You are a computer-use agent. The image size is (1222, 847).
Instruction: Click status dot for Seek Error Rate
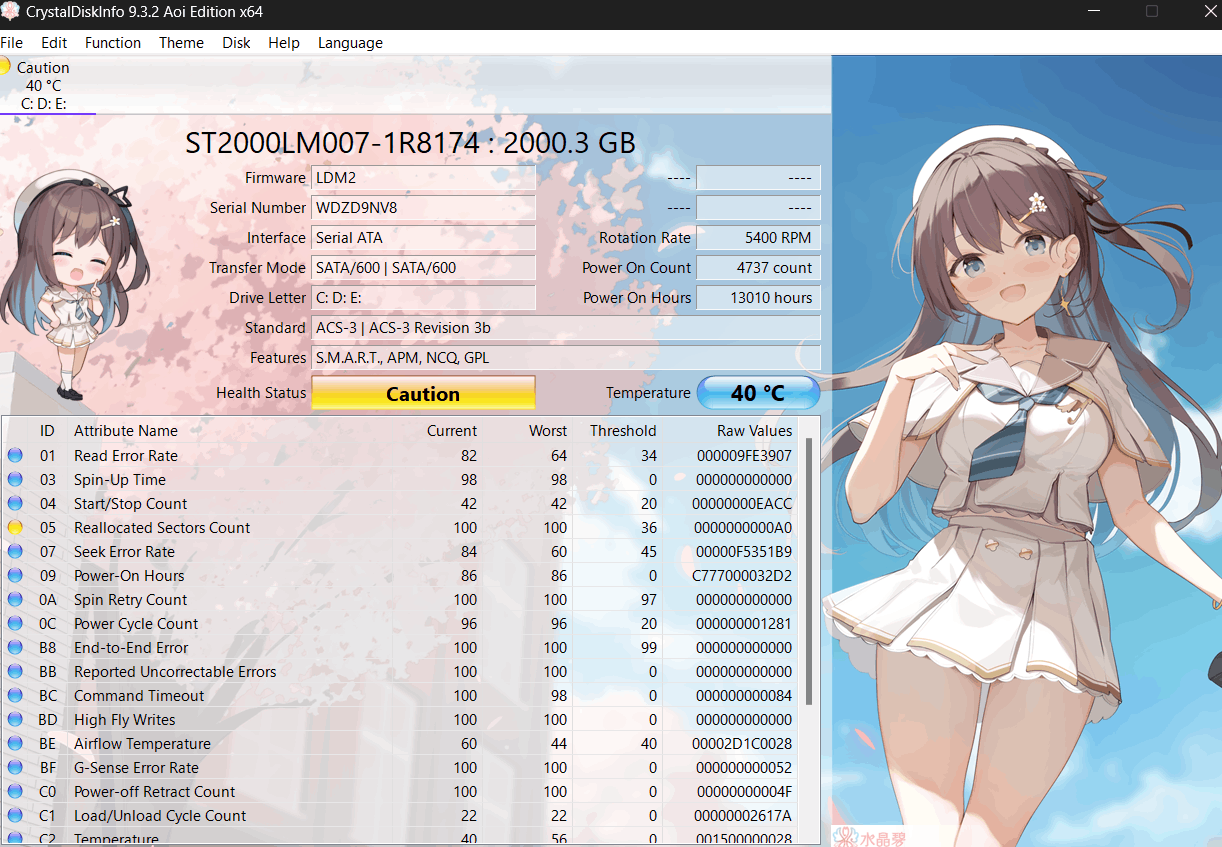tap(15, 552)
